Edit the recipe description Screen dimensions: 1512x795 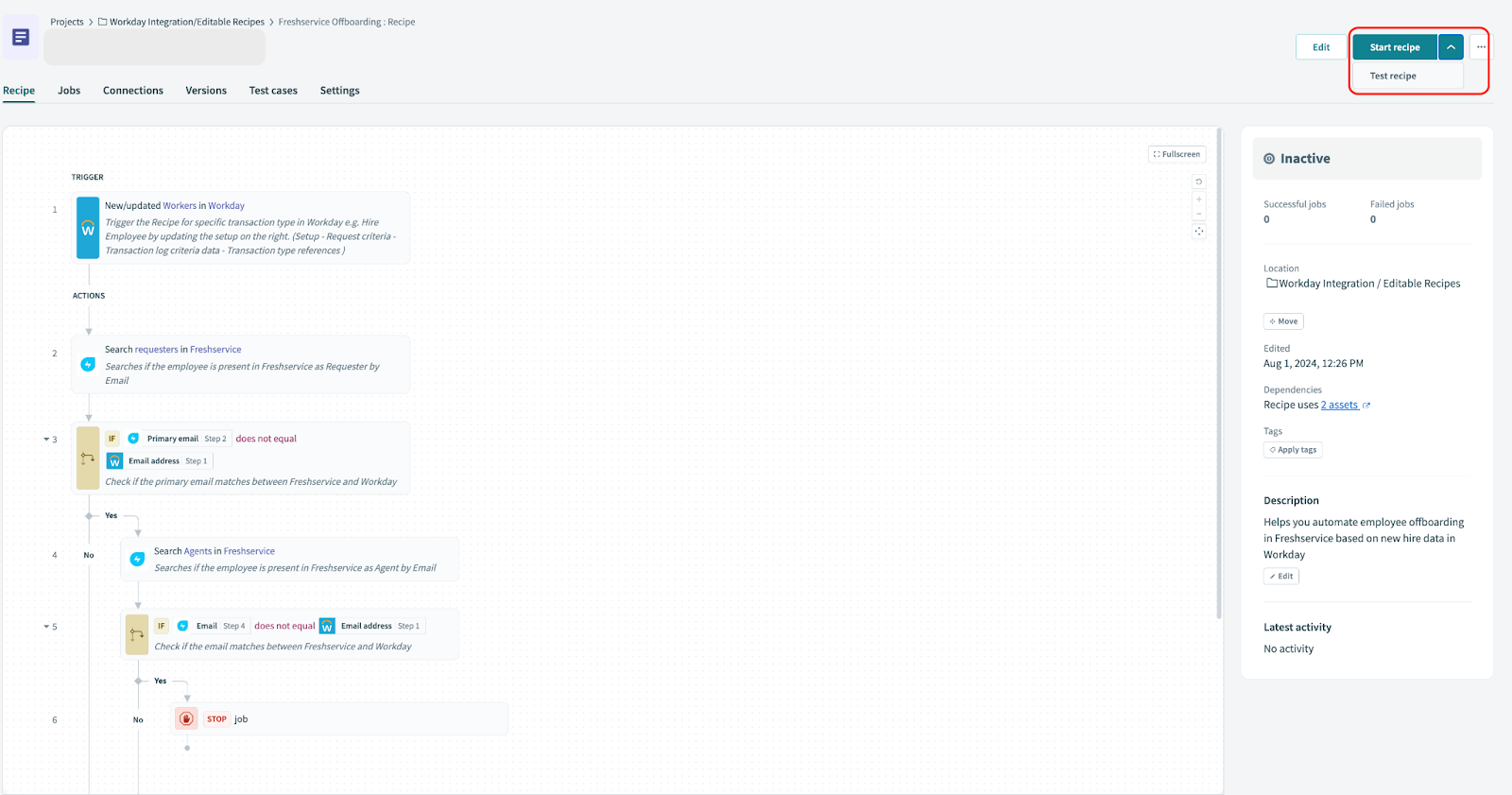tap(1281, 577)
